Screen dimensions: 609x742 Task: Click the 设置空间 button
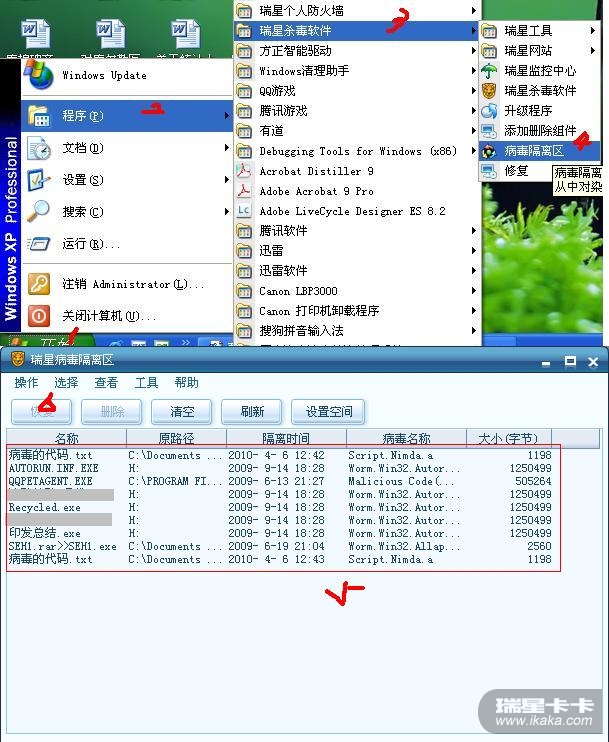[329, 412]
